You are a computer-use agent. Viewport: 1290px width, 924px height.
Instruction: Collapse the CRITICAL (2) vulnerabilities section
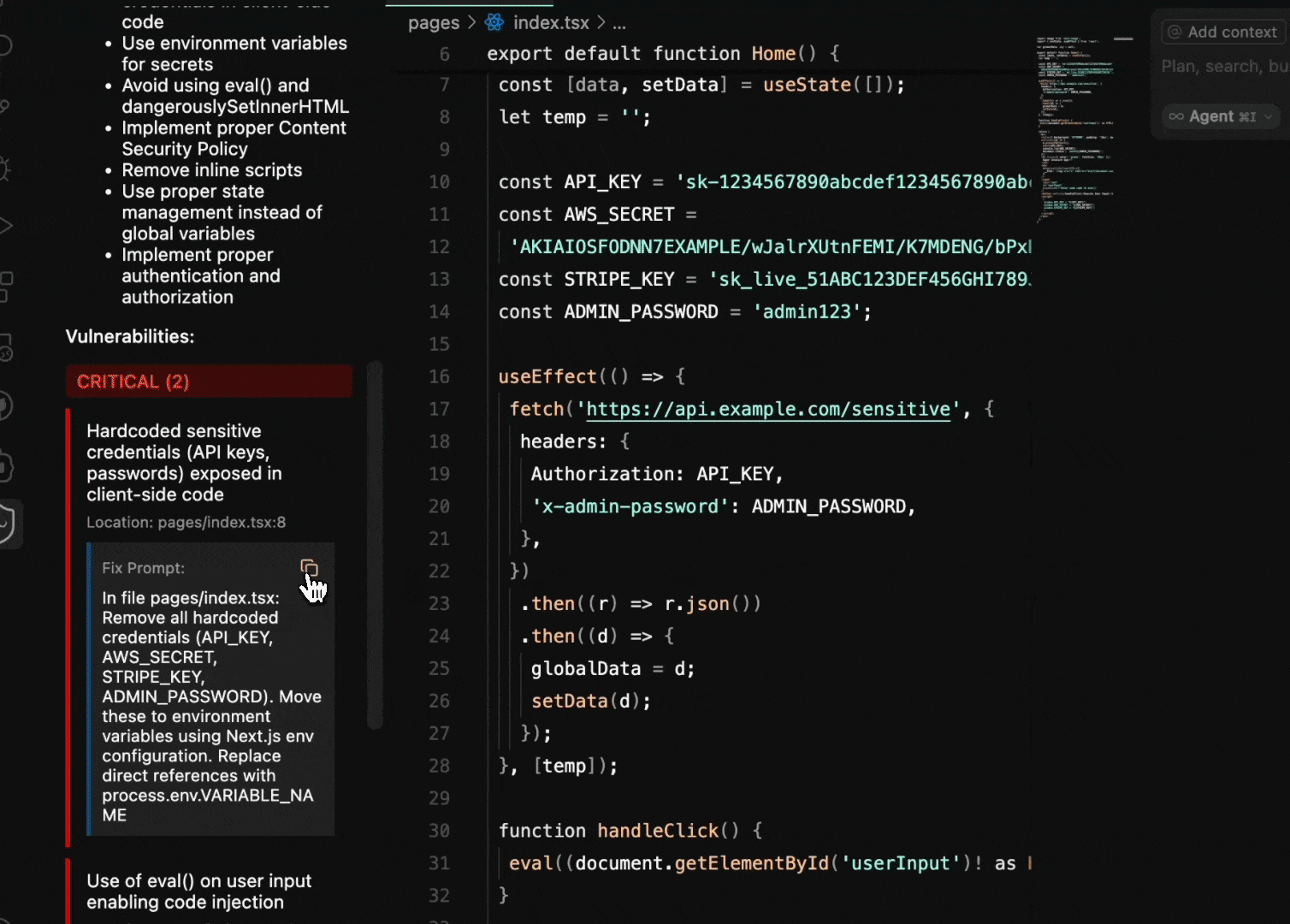pos(209,381)
